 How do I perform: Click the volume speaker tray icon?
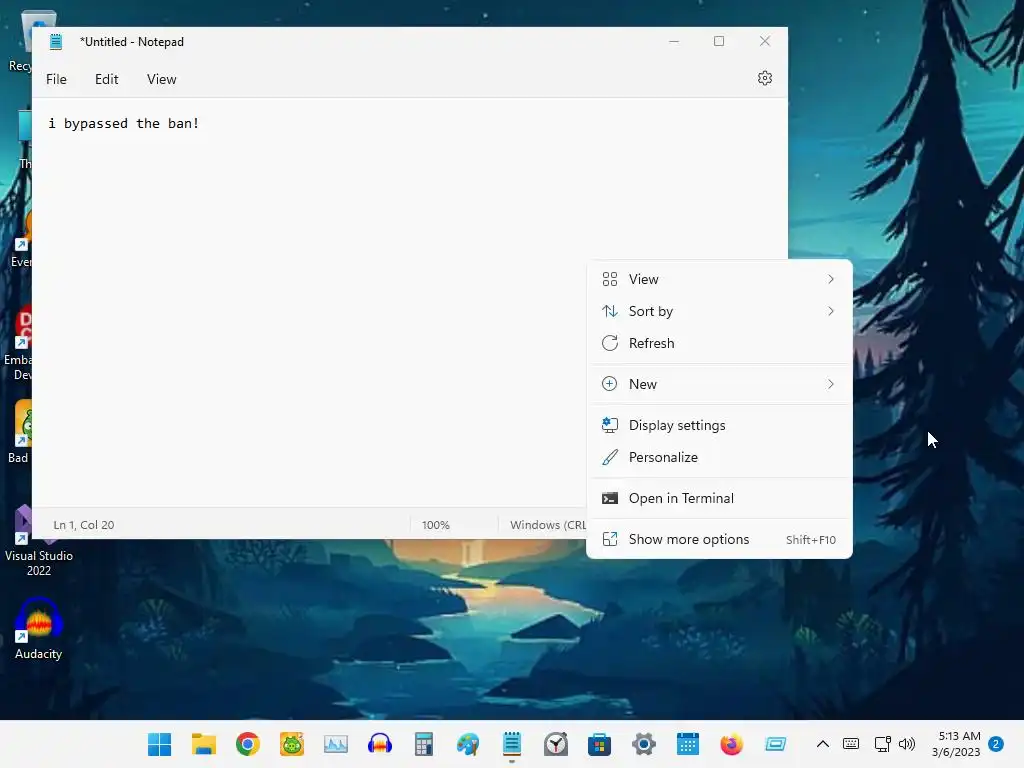(906, 744)
